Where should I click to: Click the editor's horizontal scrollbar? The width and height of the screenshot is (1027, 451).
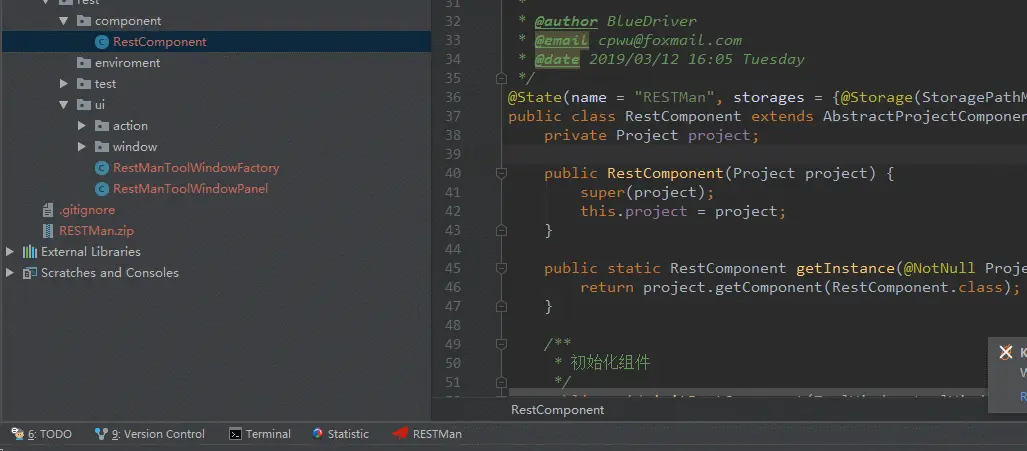tap(747, 392)
